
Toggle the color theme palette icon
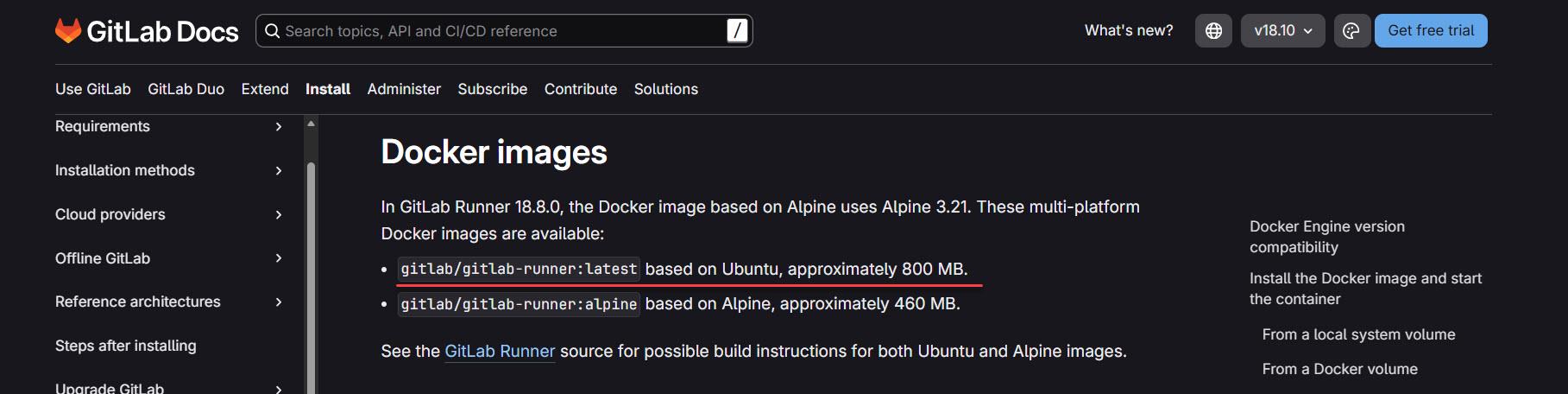(x=1351, y=31)
